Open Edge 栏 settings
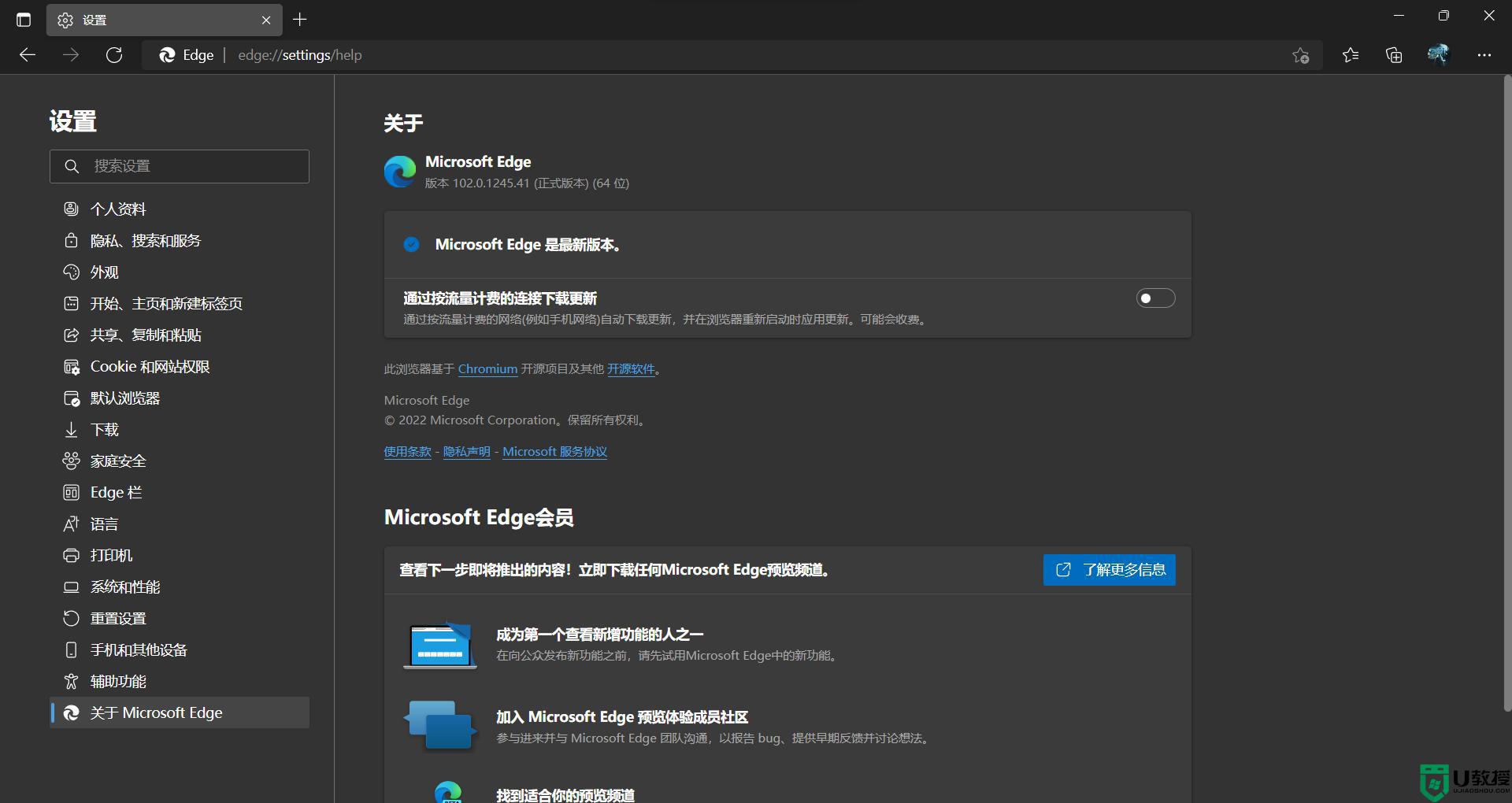 [x=180, y=492]
